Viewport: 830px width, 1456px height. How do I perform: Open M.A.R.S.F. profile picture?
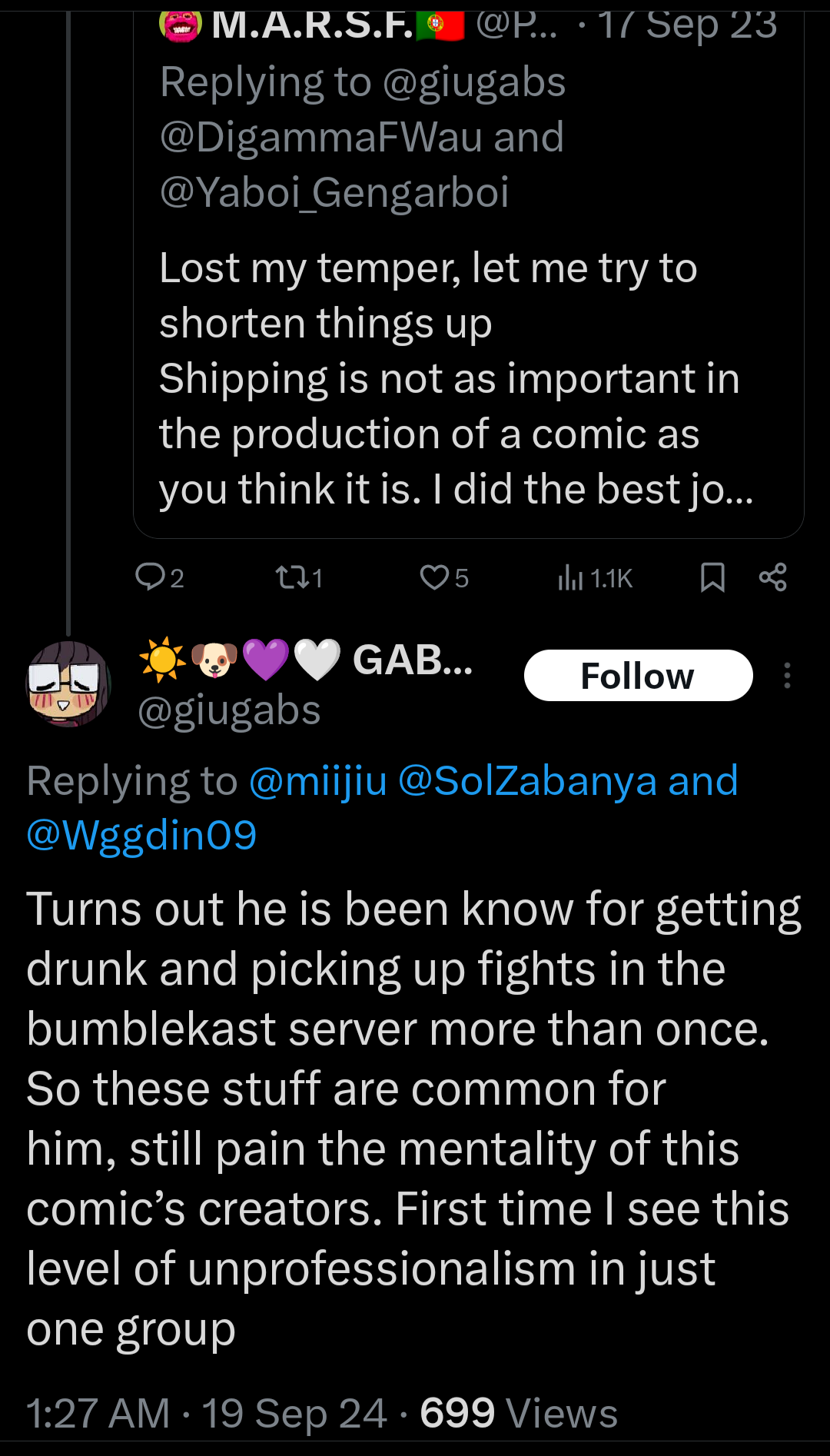180,25
